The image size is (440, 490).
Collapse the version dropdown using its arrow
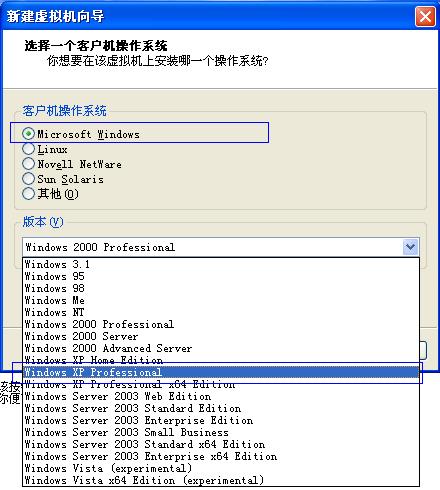coord(410,247)
